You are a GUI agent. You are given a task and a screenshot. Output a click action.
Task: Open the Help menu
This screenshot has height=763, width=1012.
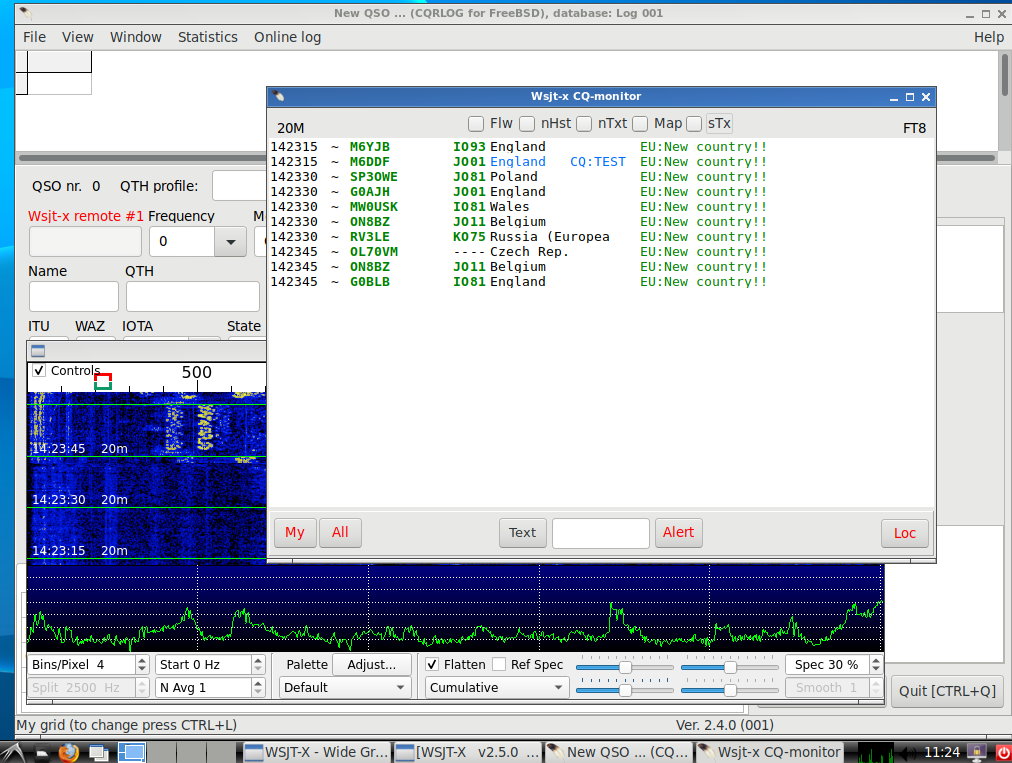[989, 37]
